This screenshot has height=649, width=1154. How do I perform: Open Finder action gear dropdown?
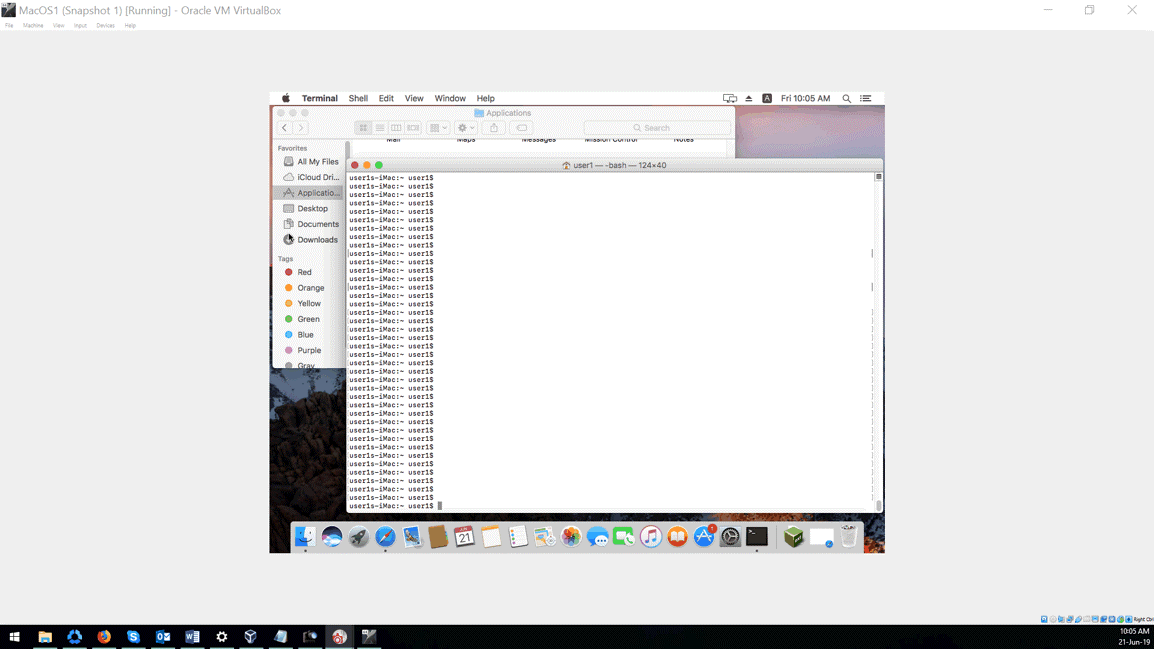pyautogui.click(x=466, y=128)
